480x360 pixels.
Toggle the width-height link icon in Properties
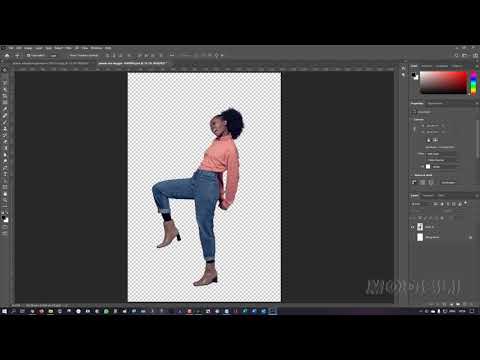[415, 129]
